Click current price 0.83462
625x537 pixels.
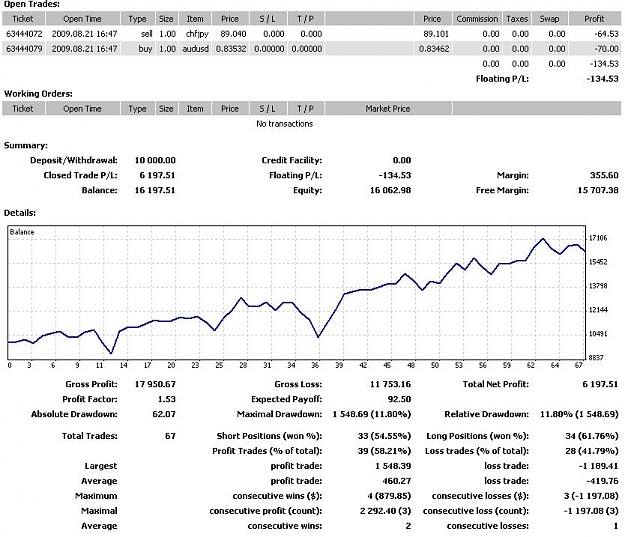point(434,49)
